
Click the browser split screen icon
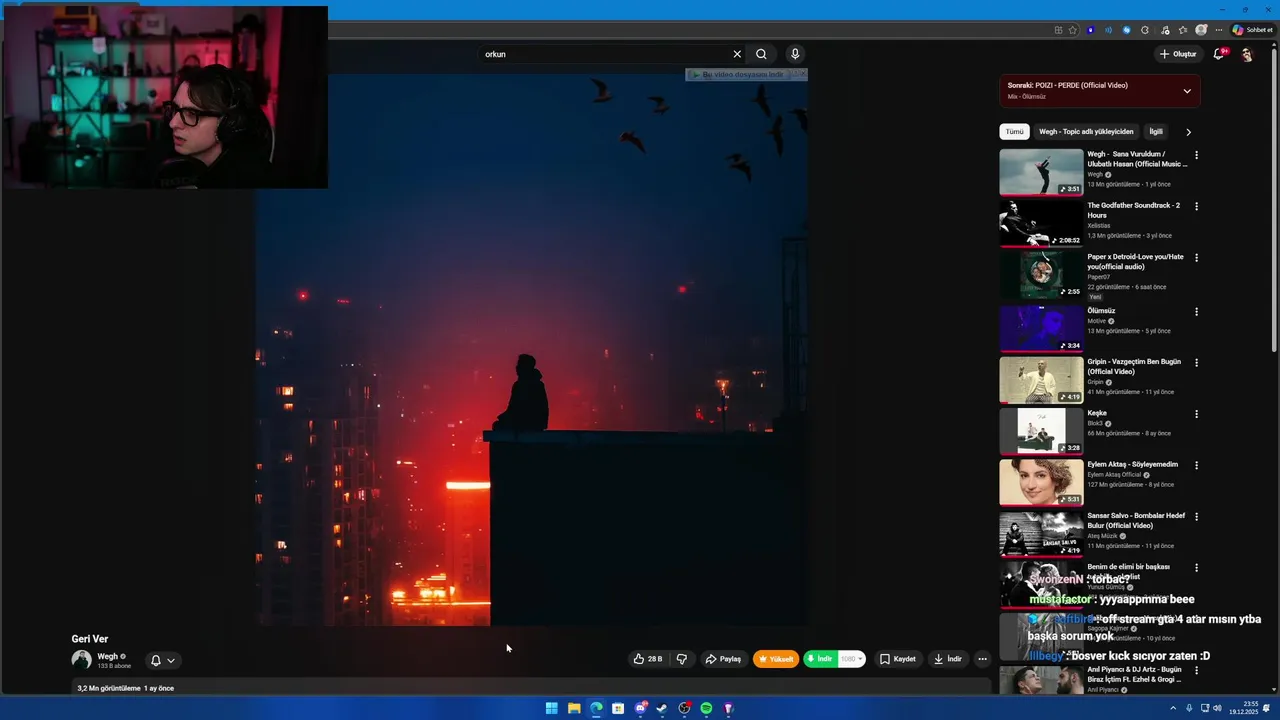(1058, 30)
